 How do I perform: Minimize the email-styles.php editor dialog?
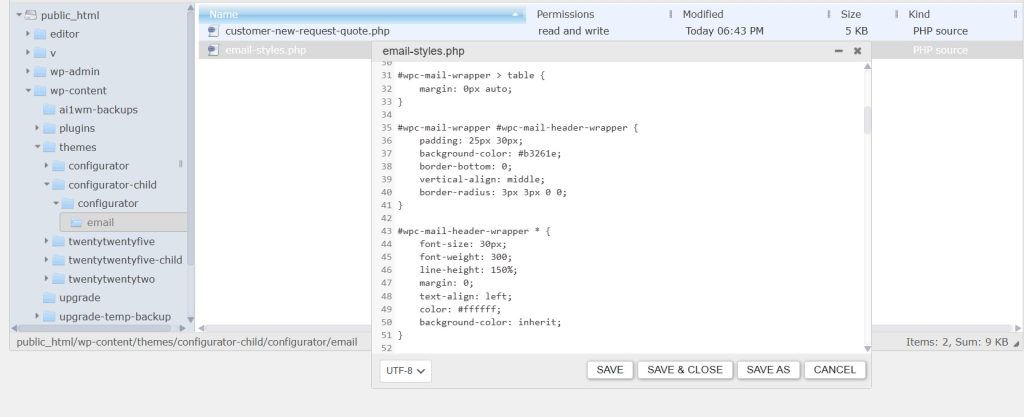pos(839,51)
